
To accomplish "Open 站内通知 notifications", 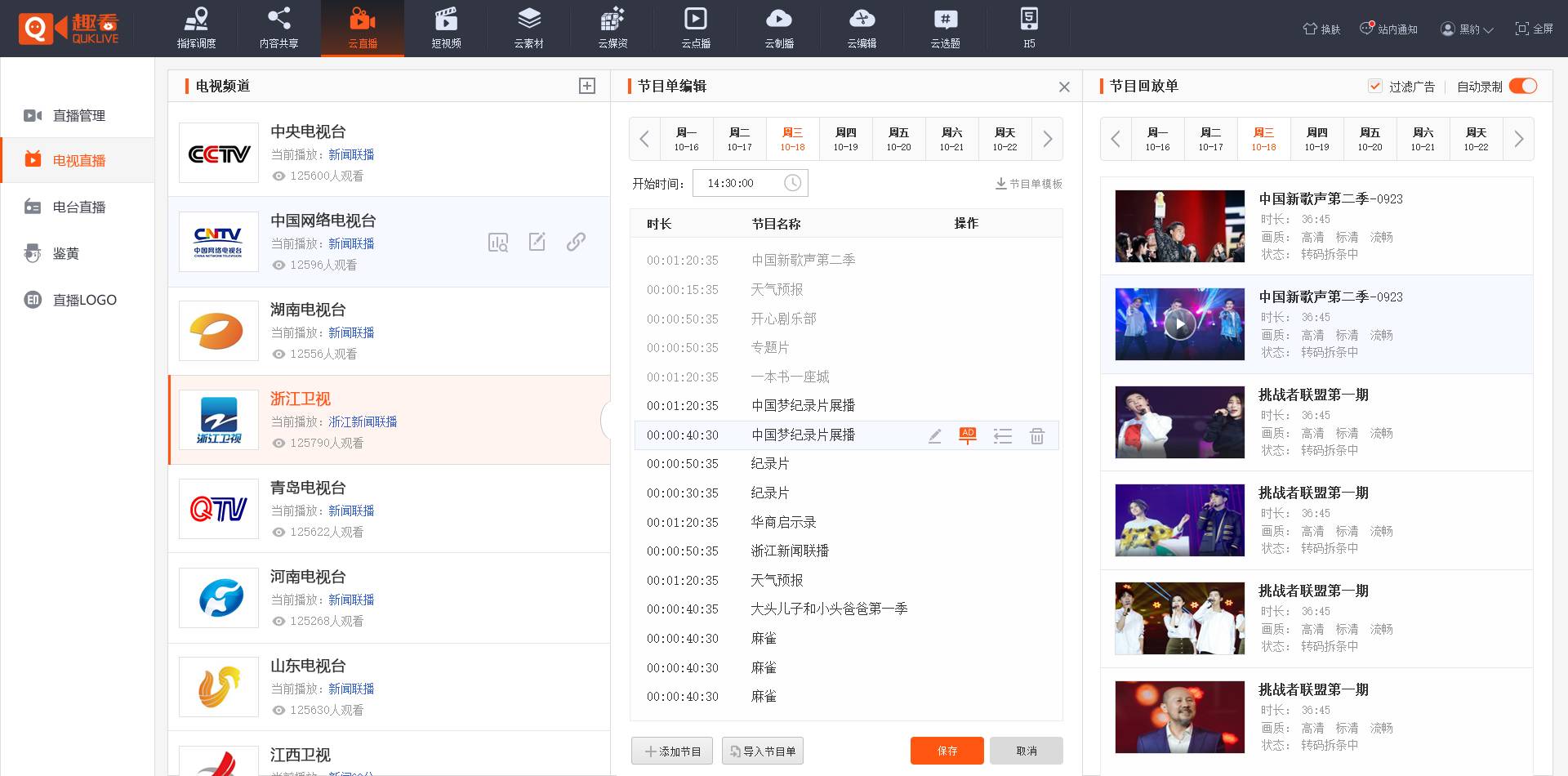I will [1388, 29].
